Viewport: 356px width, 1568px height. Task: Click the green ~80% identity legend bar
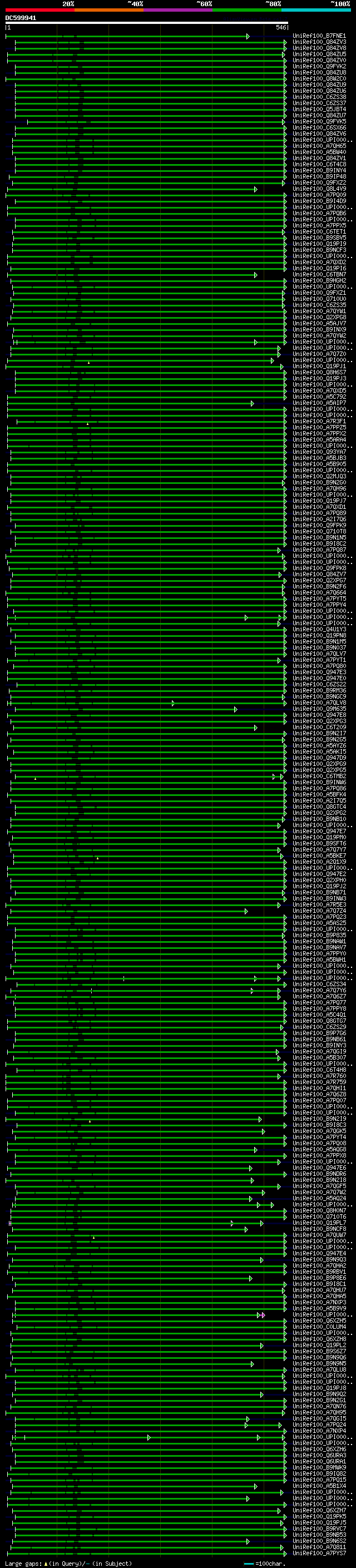tap(246, 10)
